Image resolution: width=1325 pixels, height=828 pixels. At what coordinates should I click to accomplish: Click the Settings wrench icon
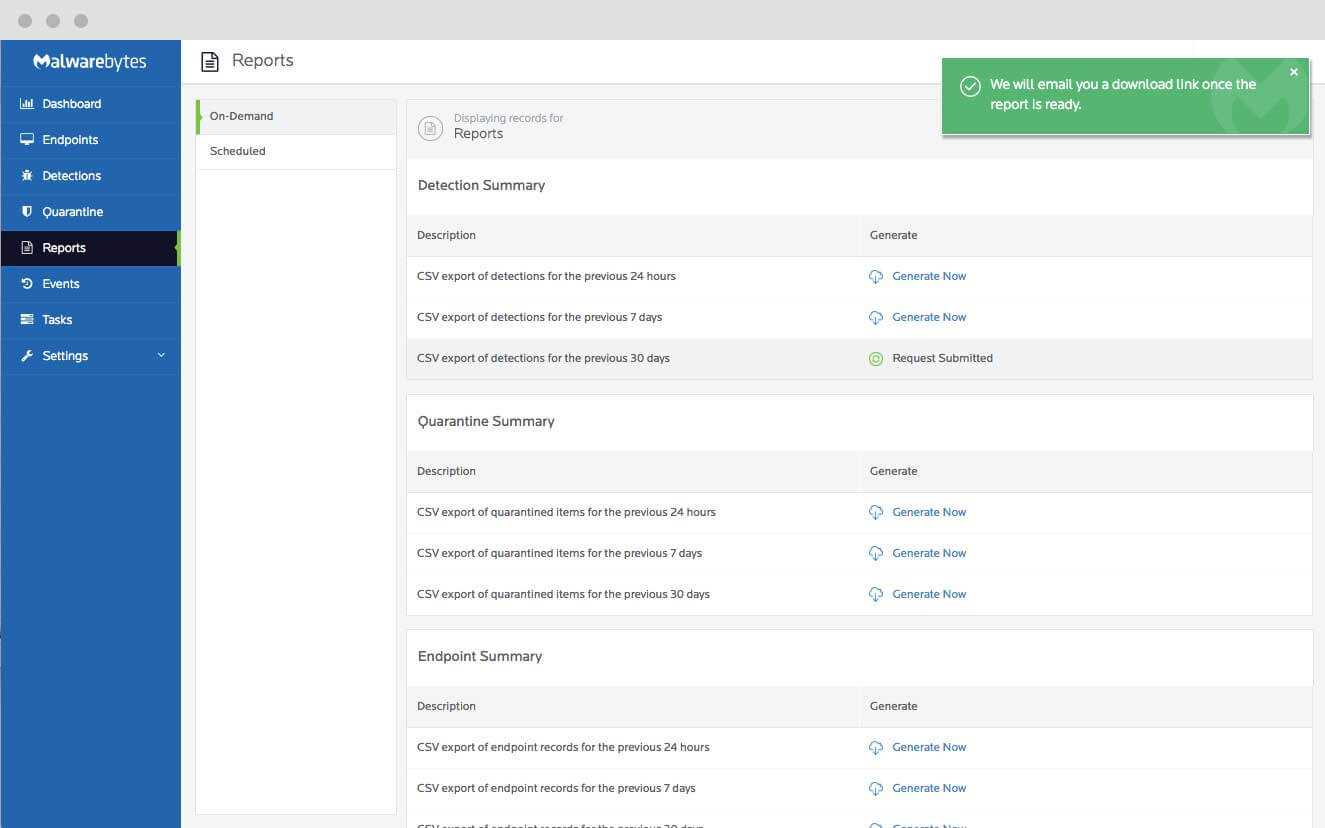[x=27, y=356]
